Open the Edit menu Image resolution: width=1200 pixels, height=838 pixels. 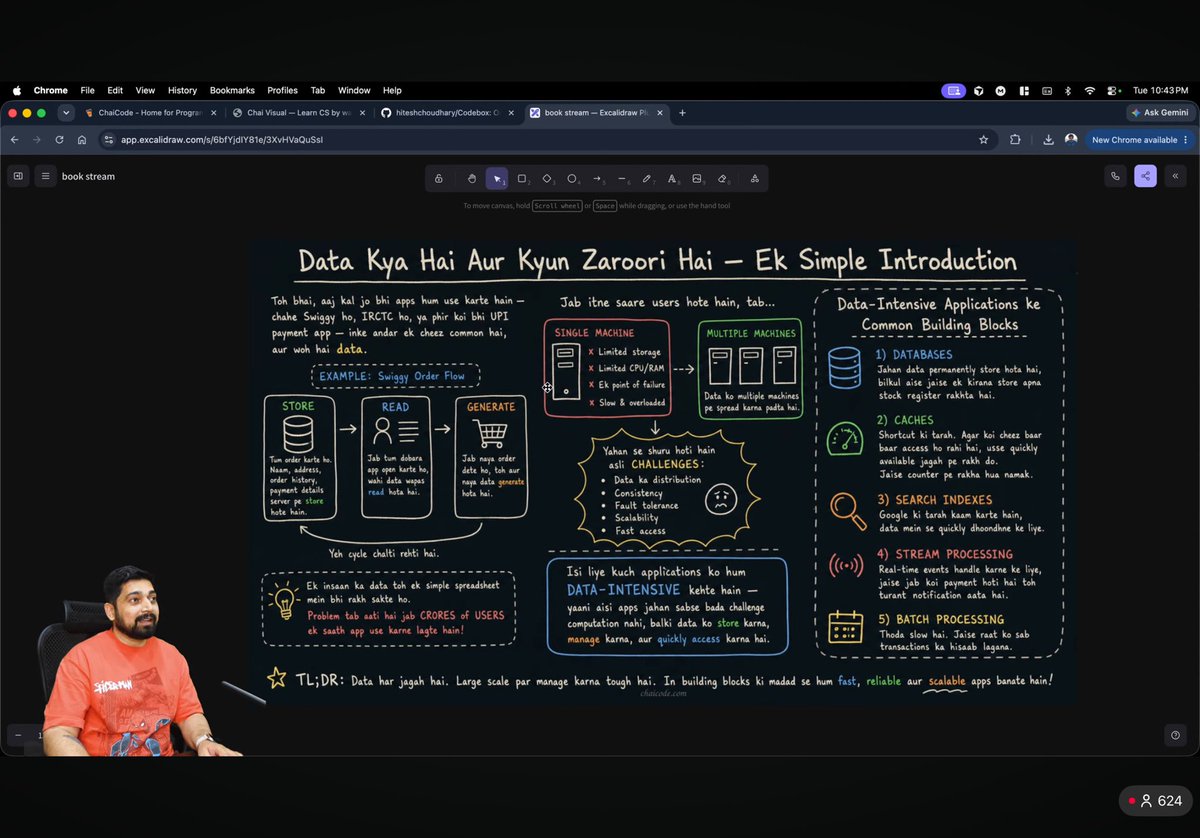(115, 90)
